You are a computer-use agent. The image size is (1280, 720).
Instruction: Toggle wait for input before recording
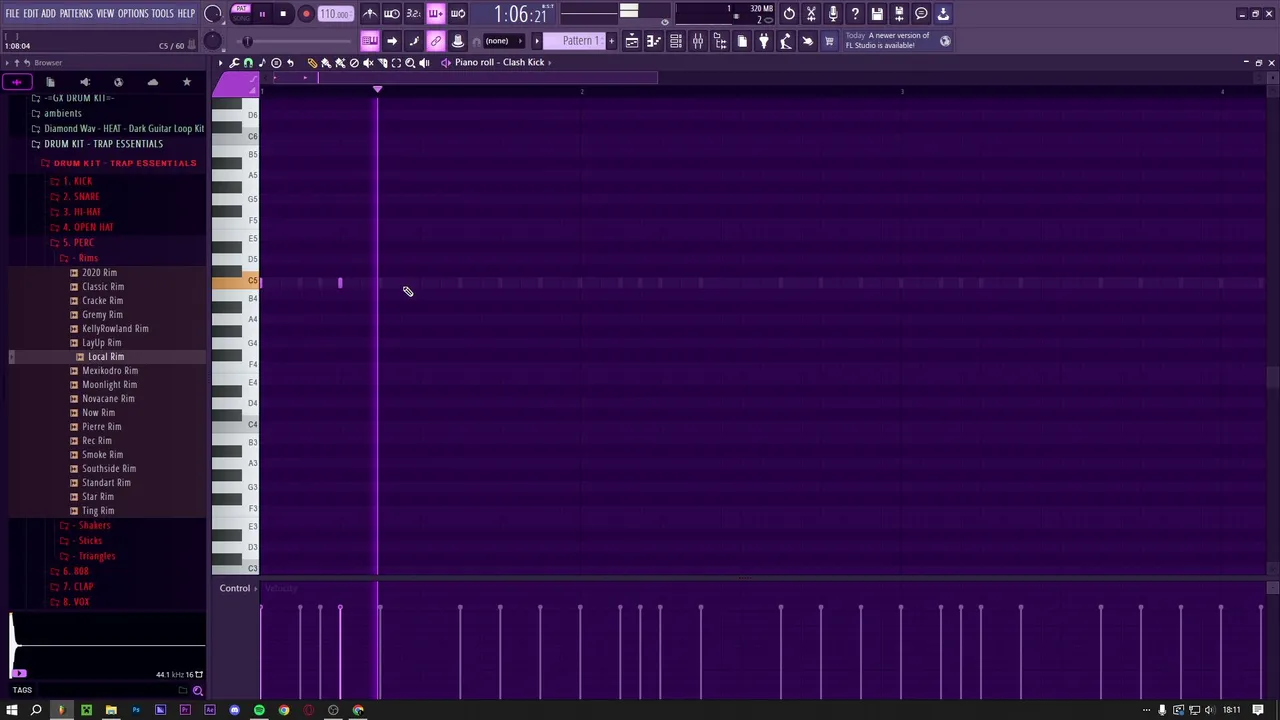click(392, 14)
